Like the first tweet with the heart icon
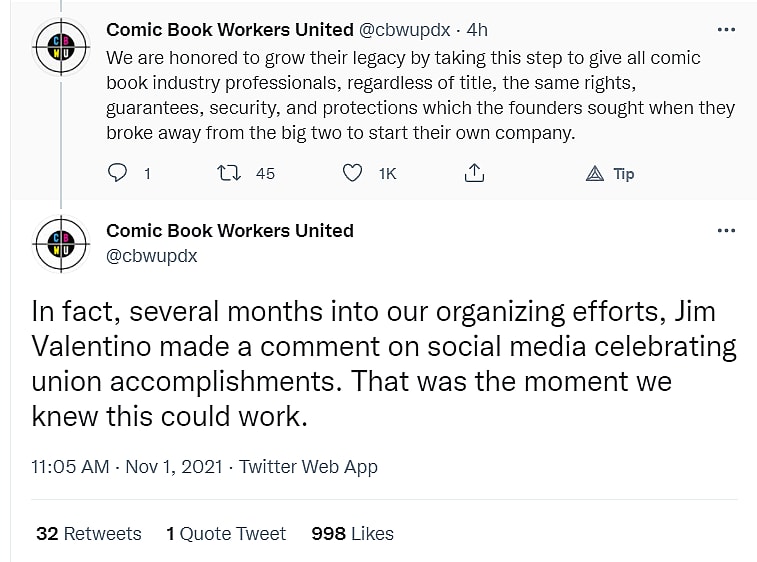The image size is (757, 562). click(352, 173)
